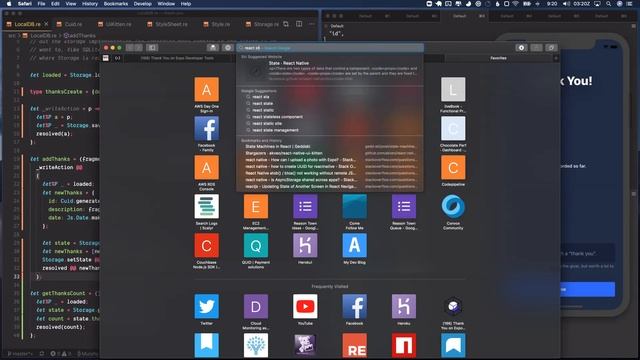640x360 pixels.
Task: Switch to the Favorites tab in Safari
Action: point(498,58)
